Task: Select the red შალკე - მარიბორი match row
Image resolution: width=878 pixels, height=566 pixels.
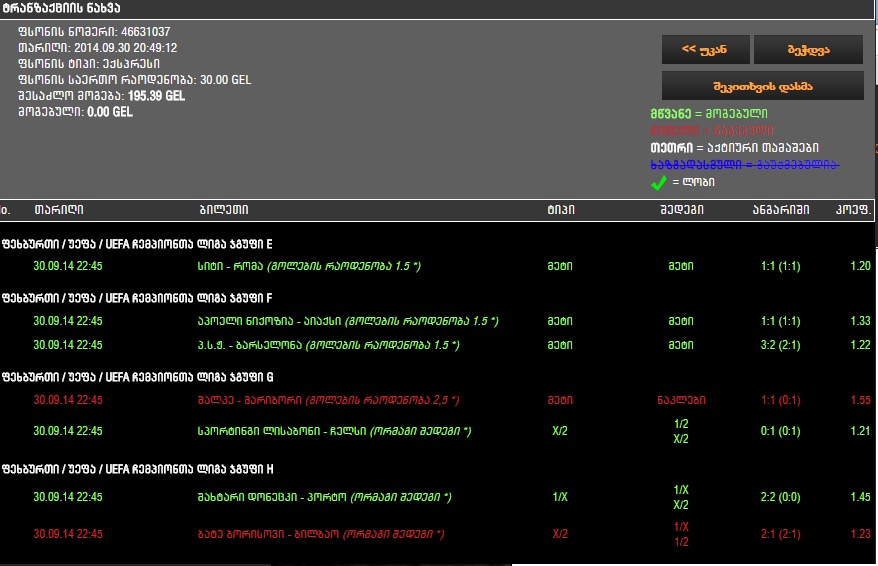Action: pos(437,400)
